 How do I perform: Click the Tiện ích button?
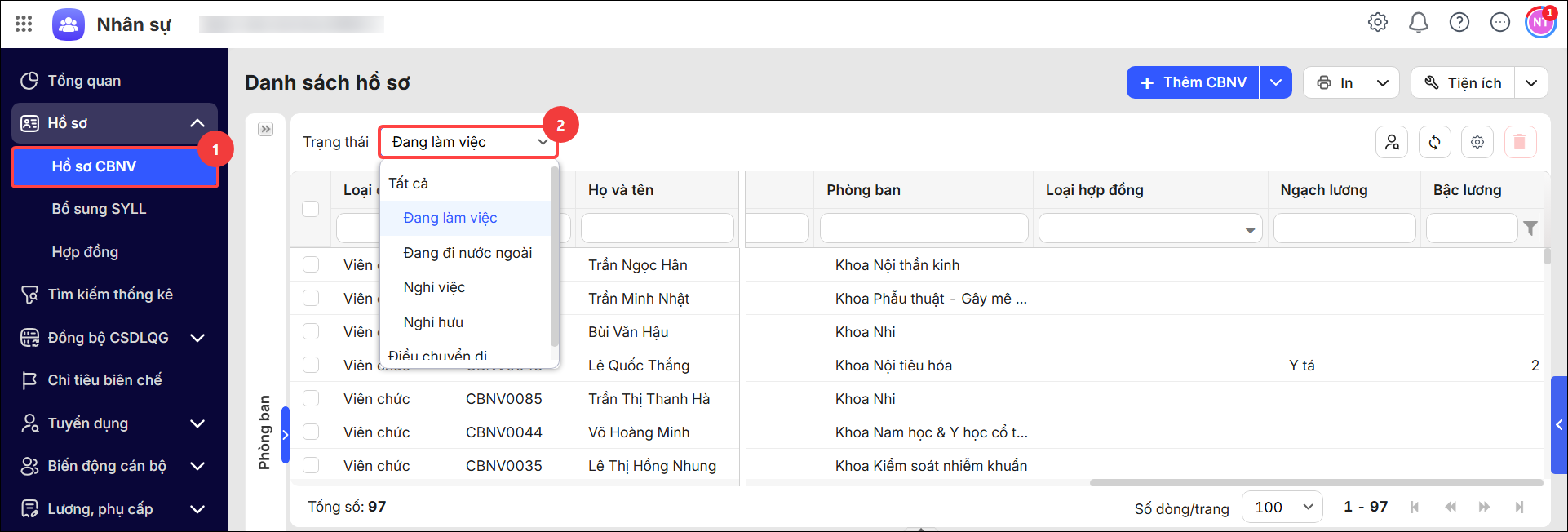tap(1463, 82)
